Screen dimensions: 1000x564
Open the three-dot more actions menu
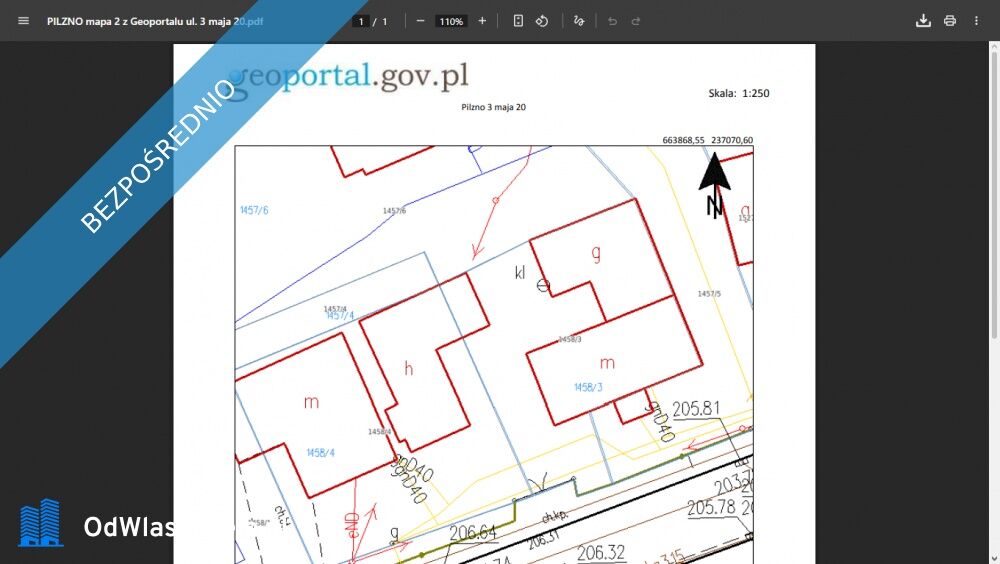tap(976, 21)
